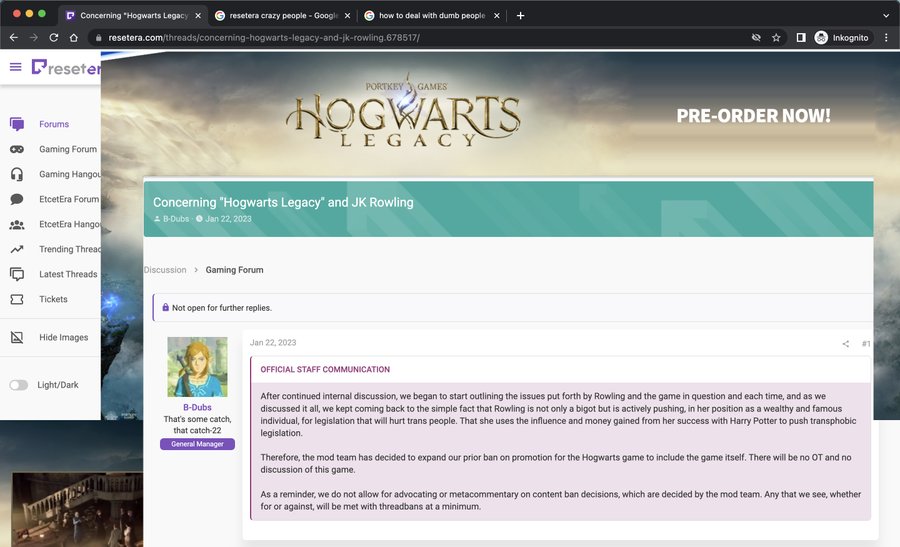Bookmark this page with the star icon

coord(776,37)
